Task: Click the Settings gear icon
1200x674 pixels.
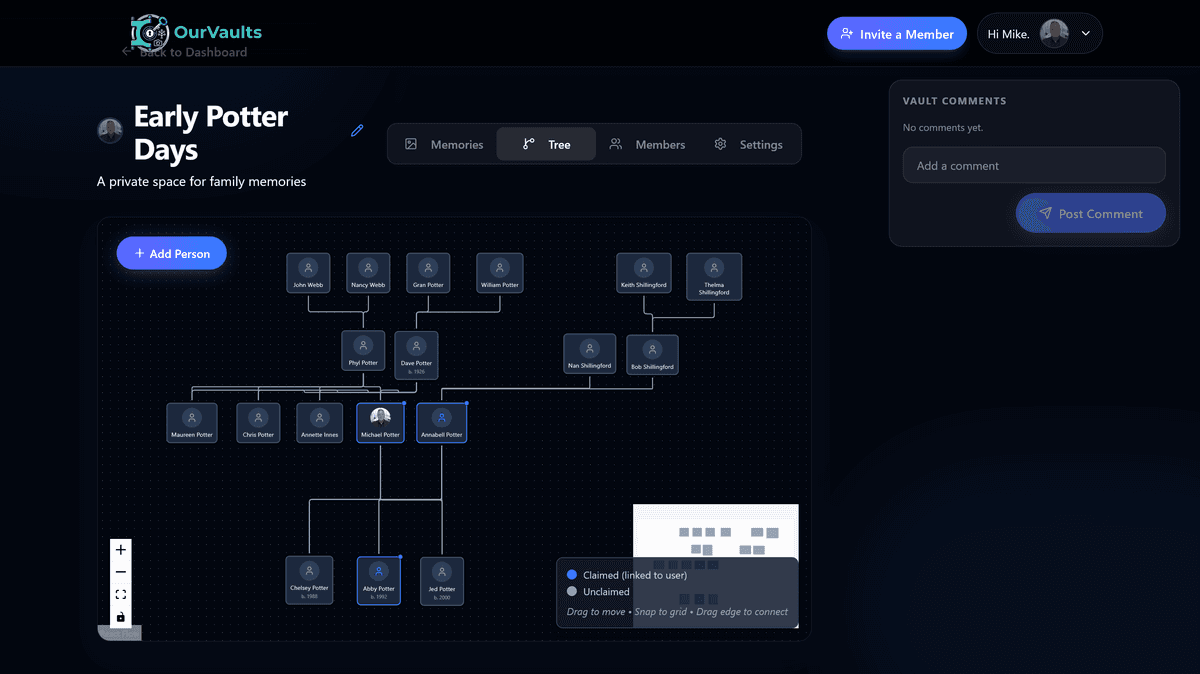Action: [719, 144]
